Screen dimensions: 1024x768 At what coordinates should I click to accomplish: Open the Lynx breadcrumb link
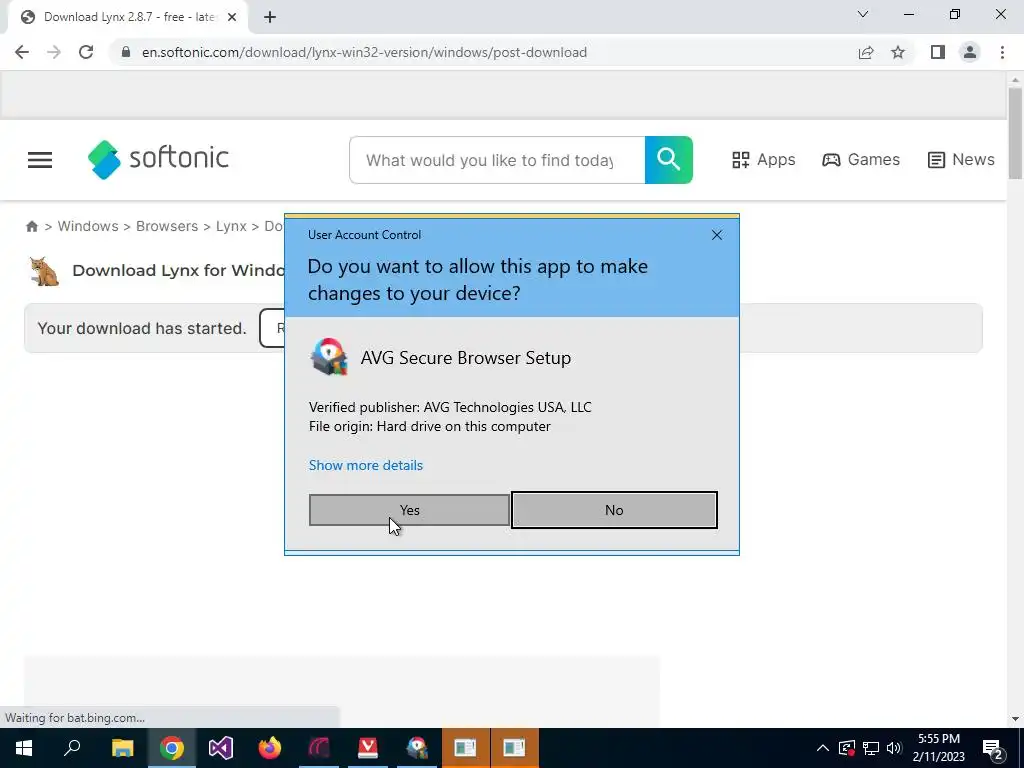click(x=231, y=226)
